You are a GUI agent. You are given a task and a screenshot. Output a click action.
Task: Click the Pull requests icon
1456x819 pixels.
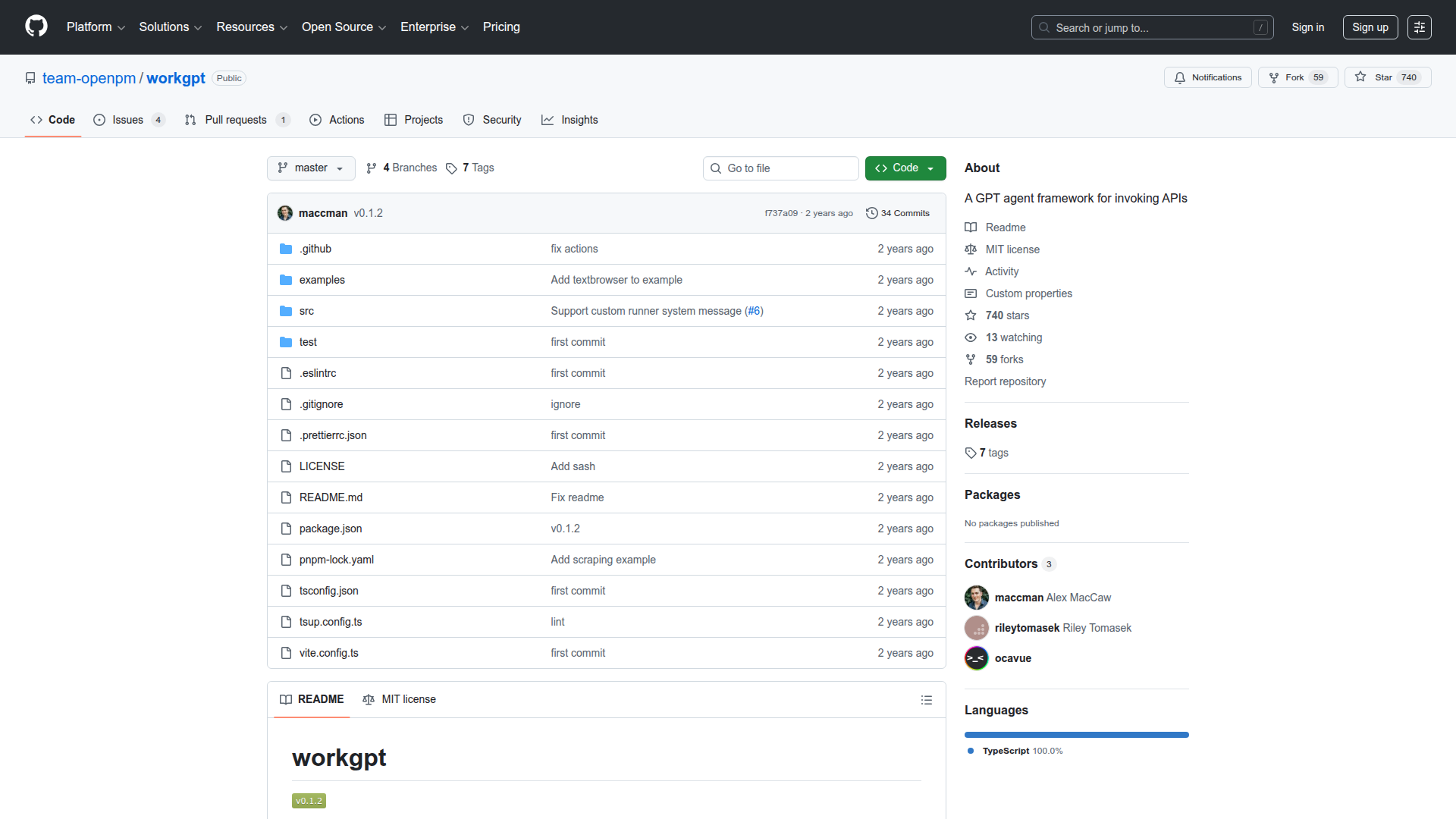pyautogui.click(x=190, y=120)
